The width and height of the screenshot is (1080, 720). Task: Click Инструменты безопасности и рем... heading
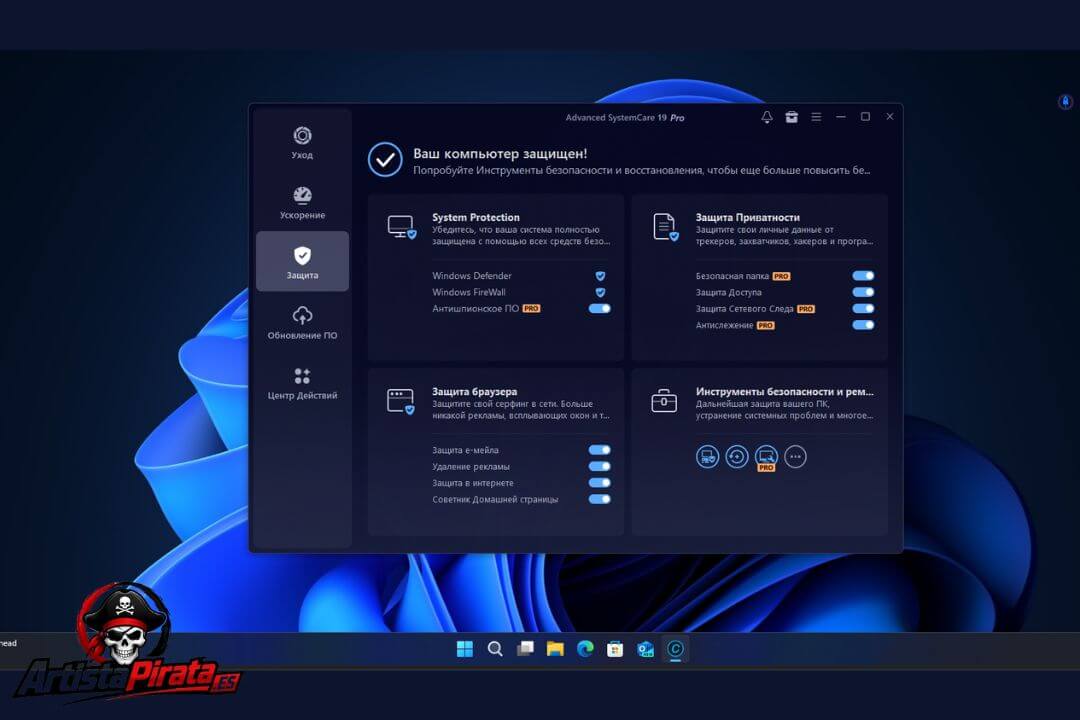pos(785,391)
